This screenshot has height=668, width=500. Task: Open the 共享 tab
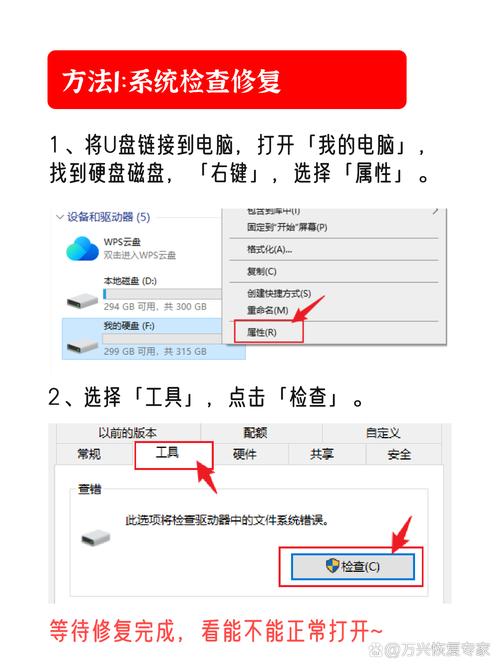pyautogui.click(x=322, y=455)
